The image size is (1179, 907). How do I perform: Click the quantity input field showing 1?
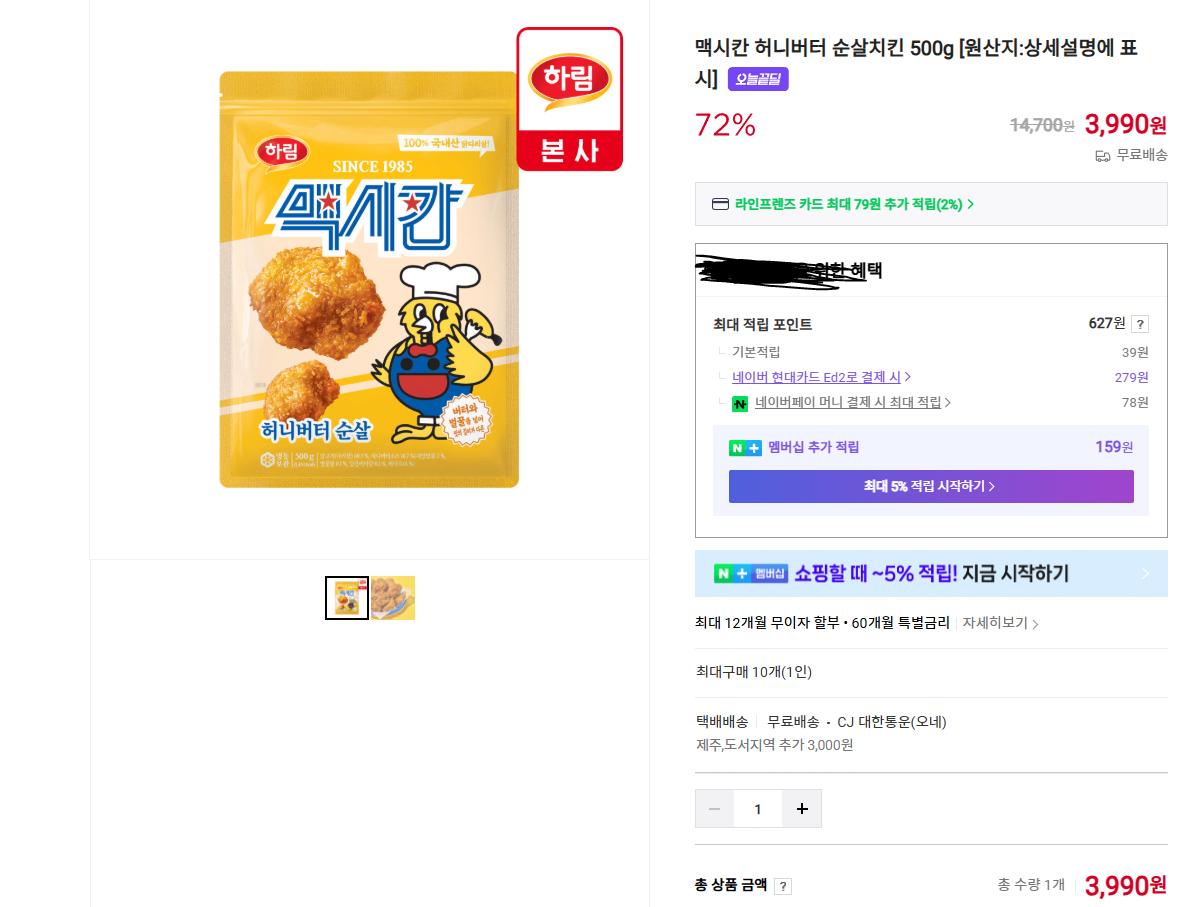[757, 808]
